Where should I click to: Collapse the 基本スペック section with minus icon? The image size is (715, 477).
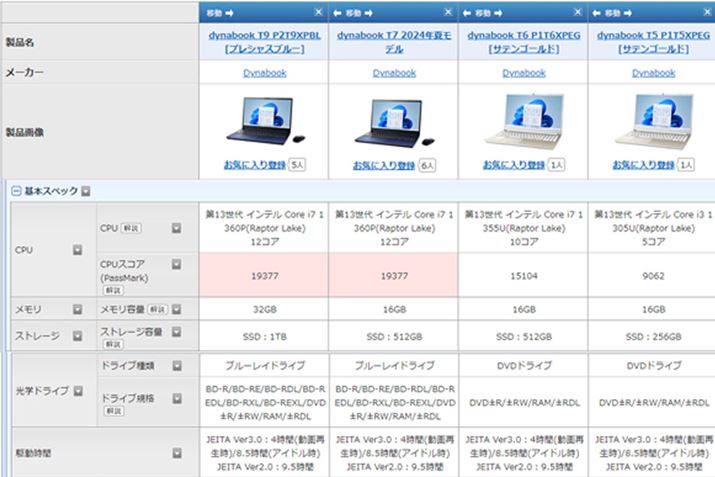tap(16, 190)
